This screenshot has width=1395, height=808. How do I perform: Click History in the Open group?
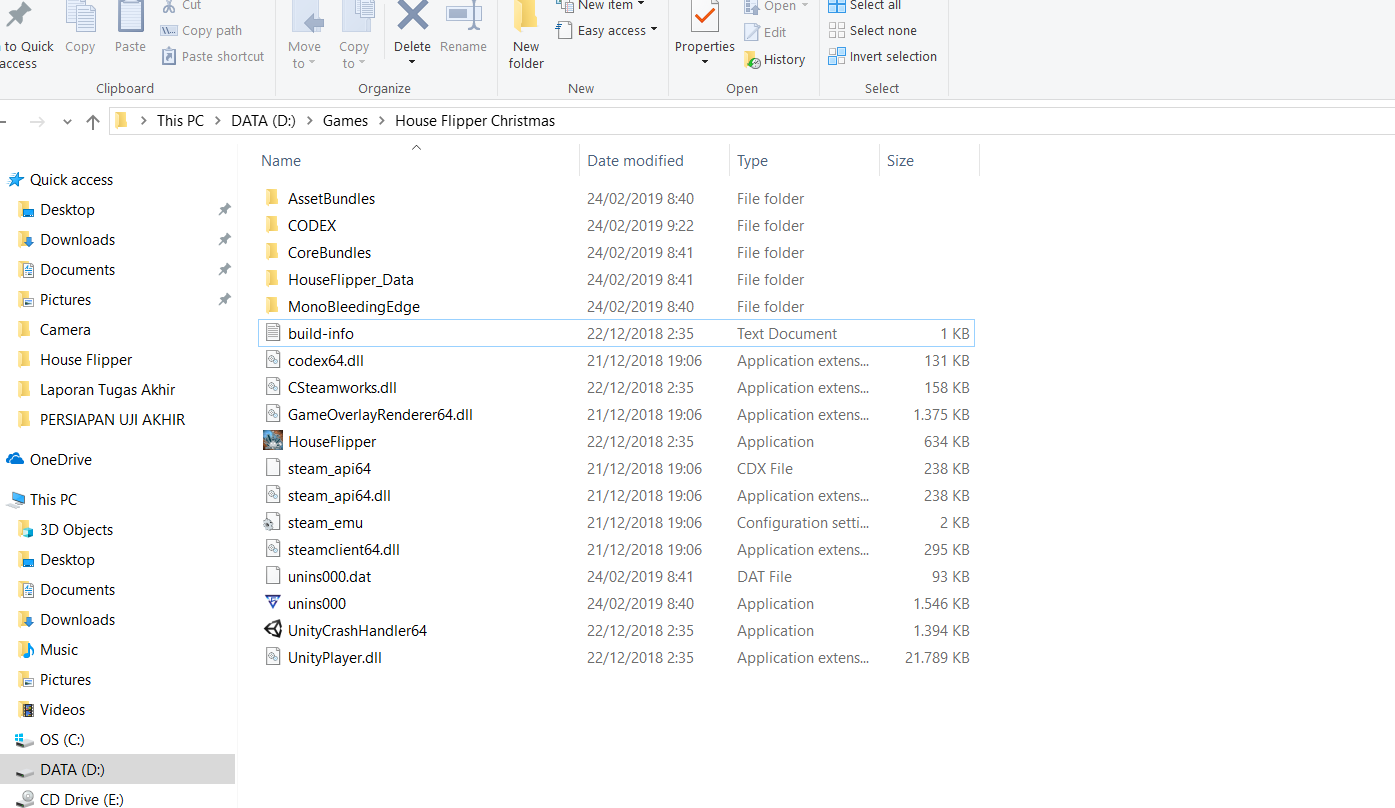coord(775,60)
